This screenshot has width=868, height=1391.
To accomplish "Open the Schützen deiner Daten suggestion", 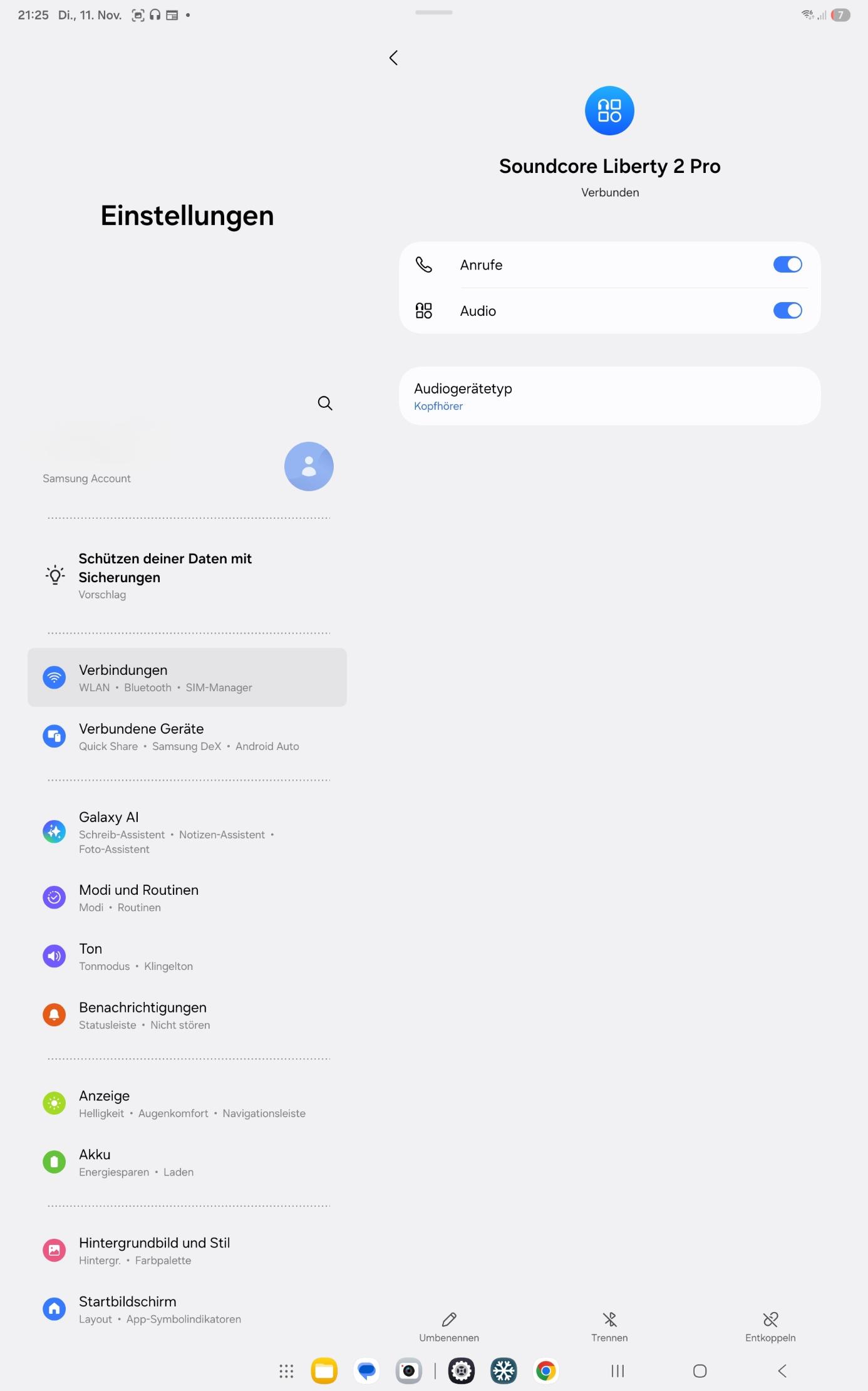I will click(x=187, y=575).
